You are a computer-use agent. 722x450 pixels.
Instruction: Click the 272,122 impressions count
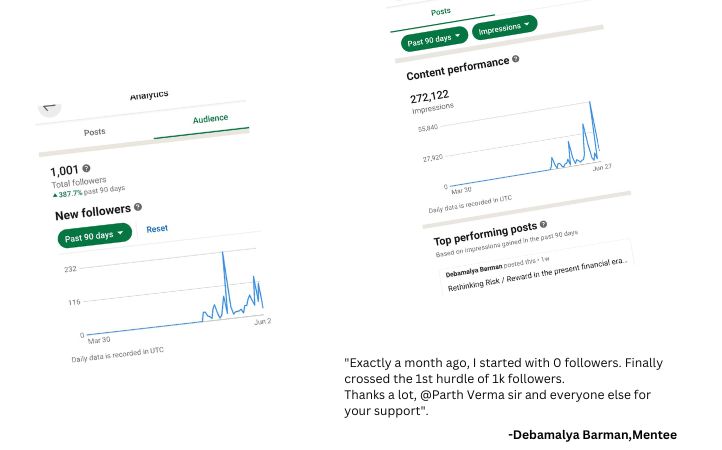[429, 97]
